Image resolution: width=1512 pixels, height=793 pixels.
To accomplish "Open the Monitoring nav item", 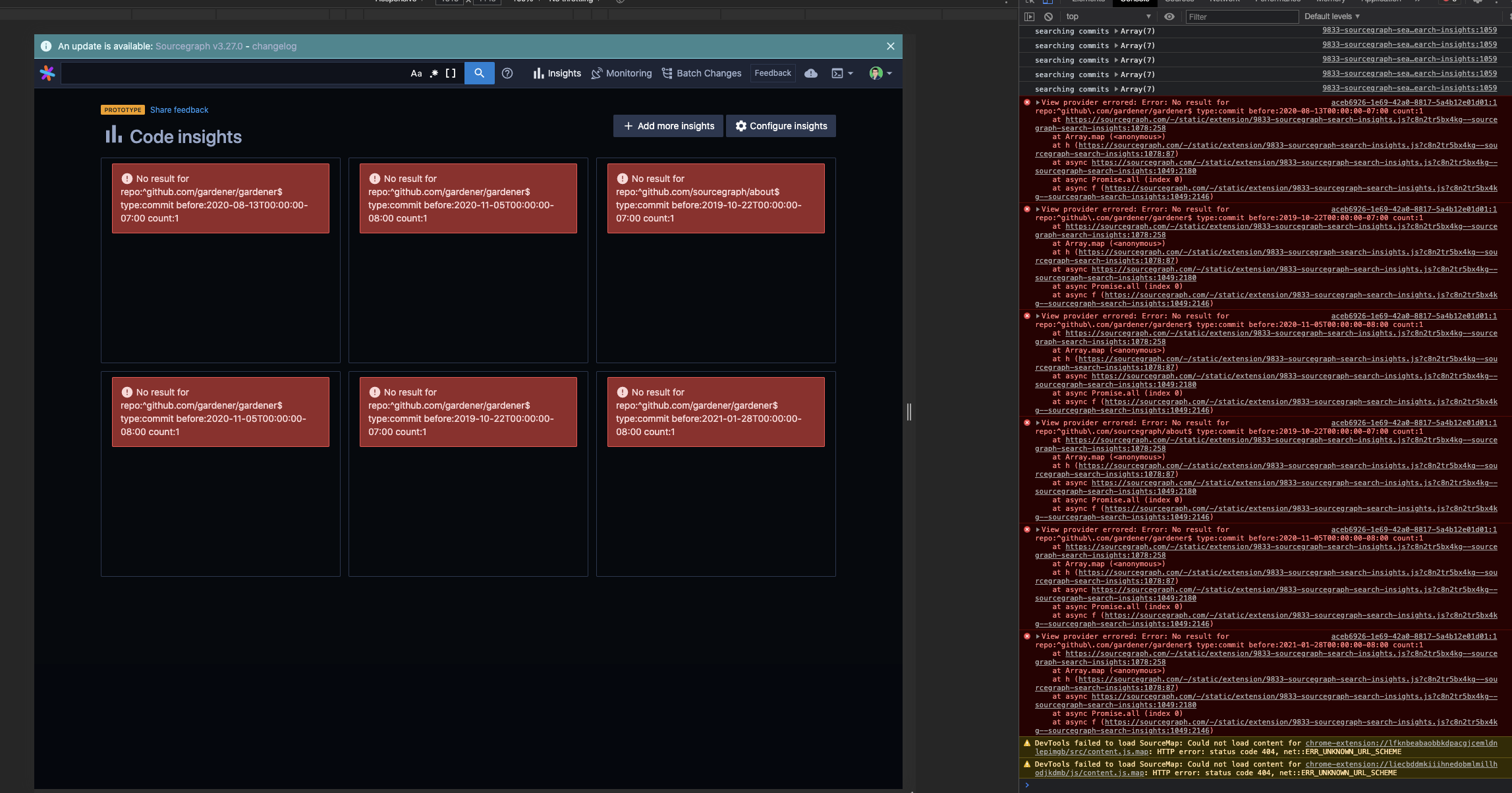I will (x=621, y=73).
